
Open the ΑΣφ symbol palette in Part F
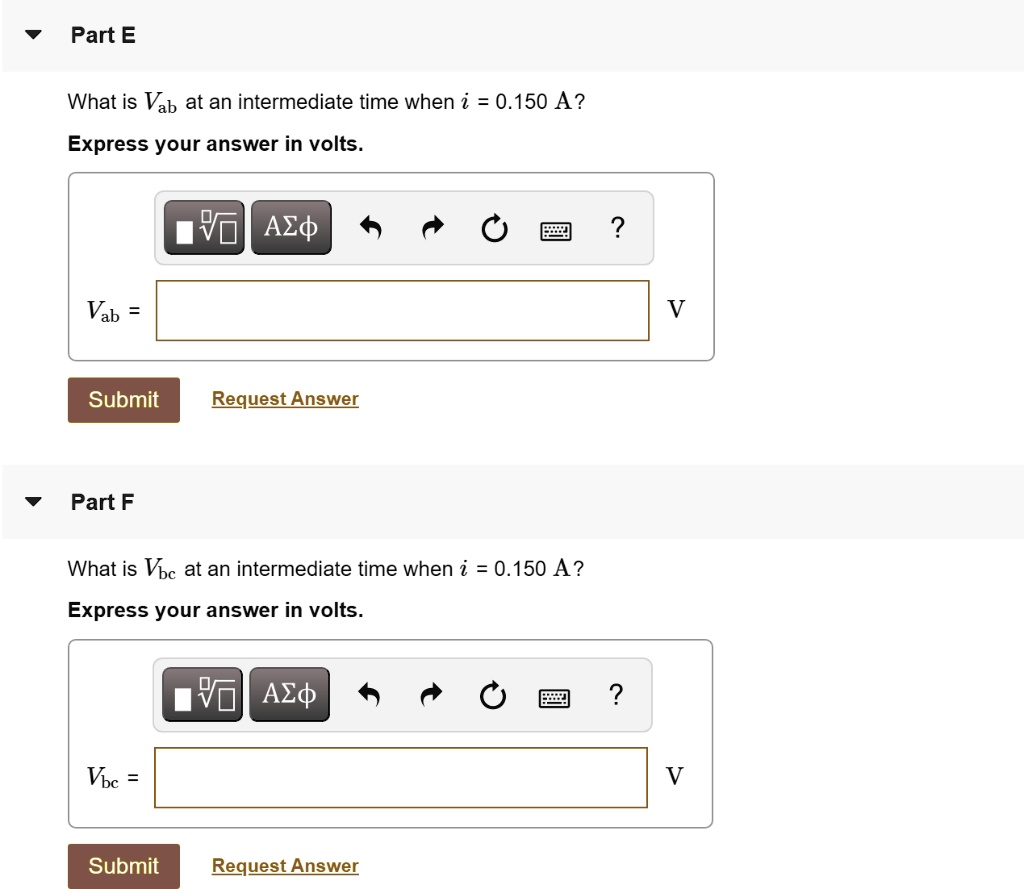[x=290, y=694]
